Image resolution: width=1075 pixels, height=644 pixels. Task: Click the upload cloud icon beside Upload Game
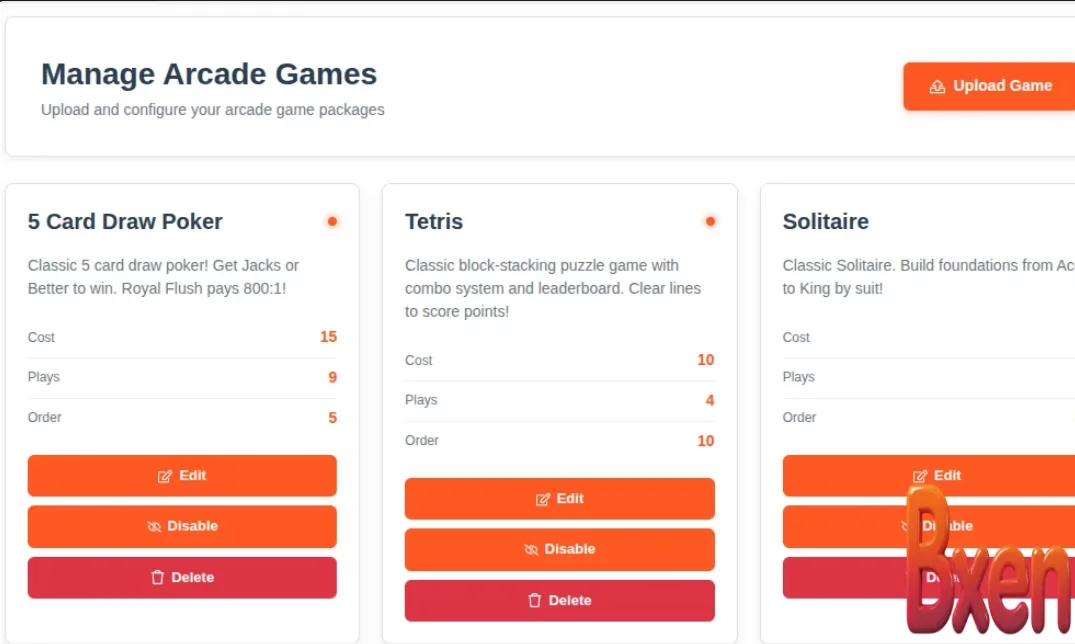937,87
